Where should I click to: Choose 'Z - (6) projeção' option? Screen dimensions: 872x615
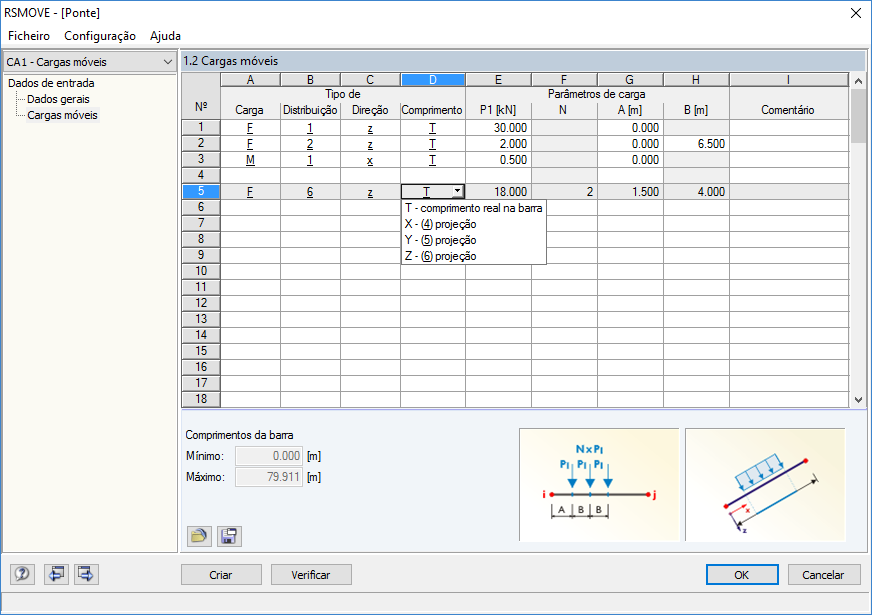click(x=473, y=256)
